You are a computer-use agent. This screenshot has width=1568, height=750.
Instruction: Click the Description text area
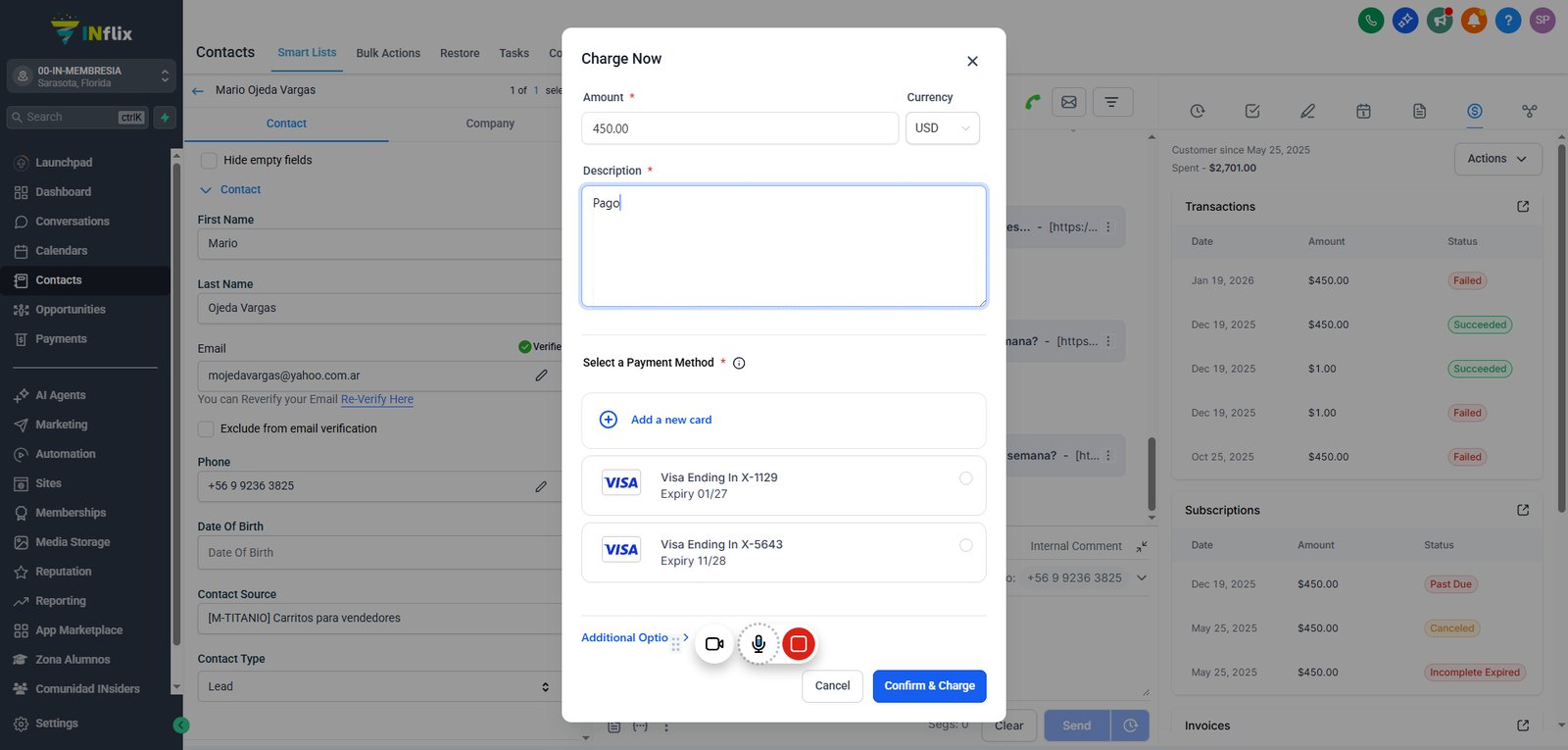784,246
